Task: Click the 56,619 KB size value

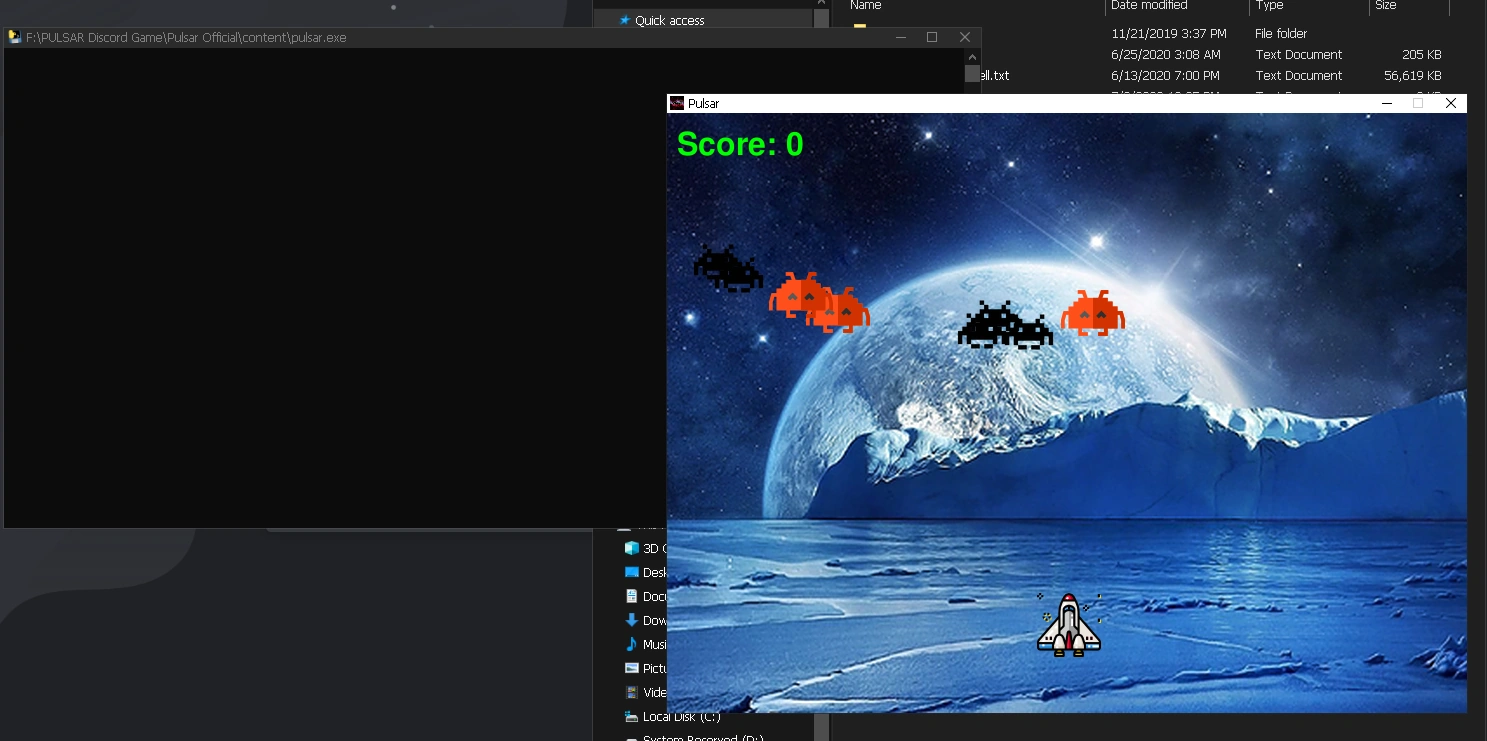Action: coord(1413,75)
